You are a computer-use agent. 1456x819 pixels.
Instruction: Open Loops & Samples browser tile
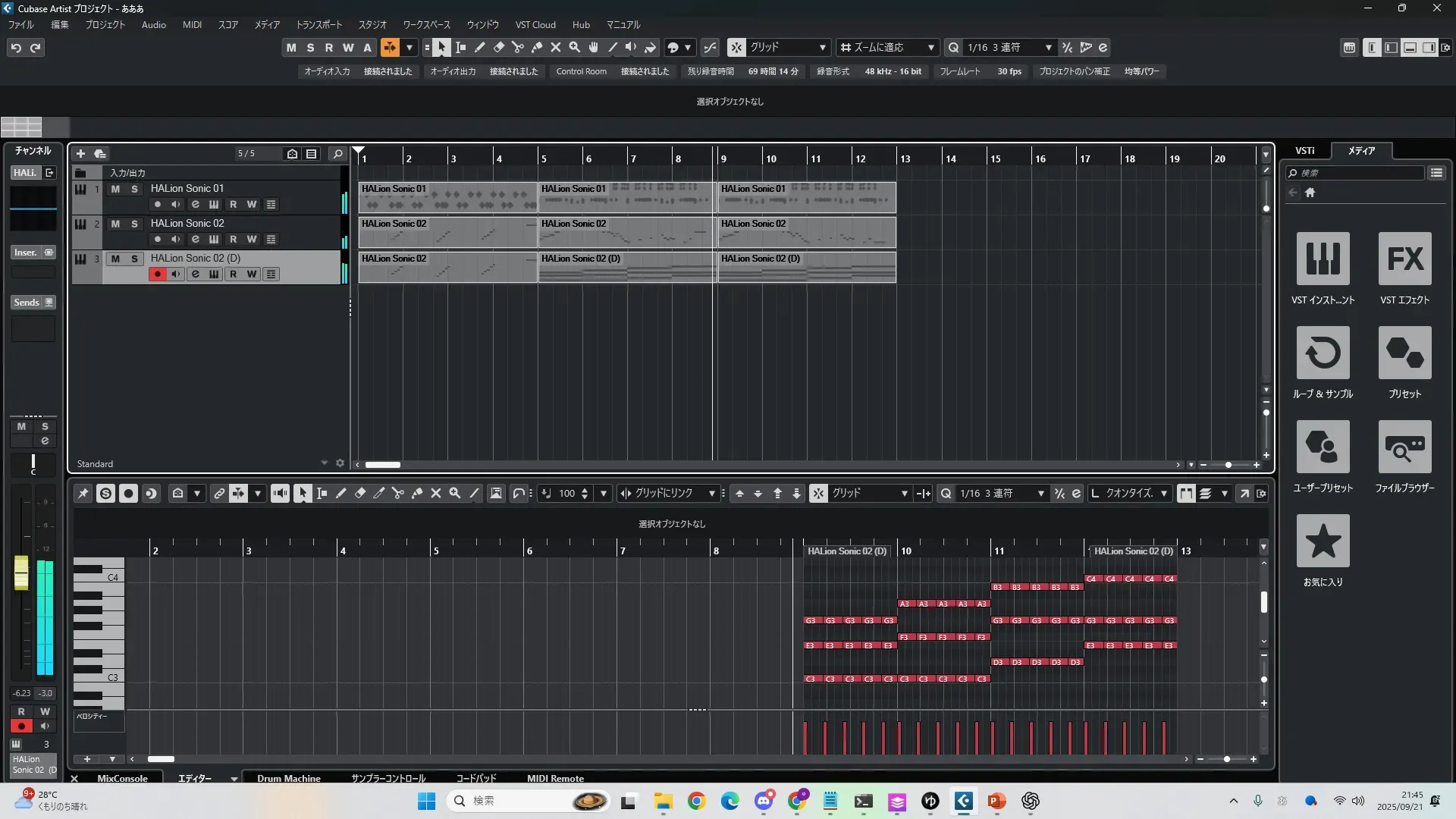click(1323, 353)
